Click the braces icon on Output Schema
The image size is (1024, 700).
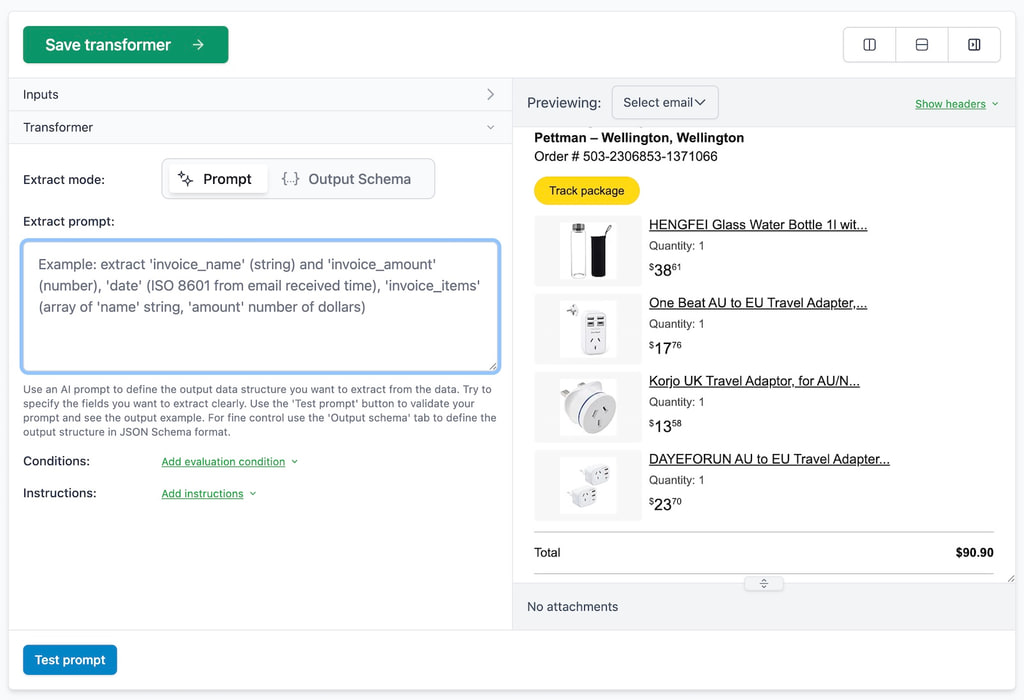(x=290, y=179)
